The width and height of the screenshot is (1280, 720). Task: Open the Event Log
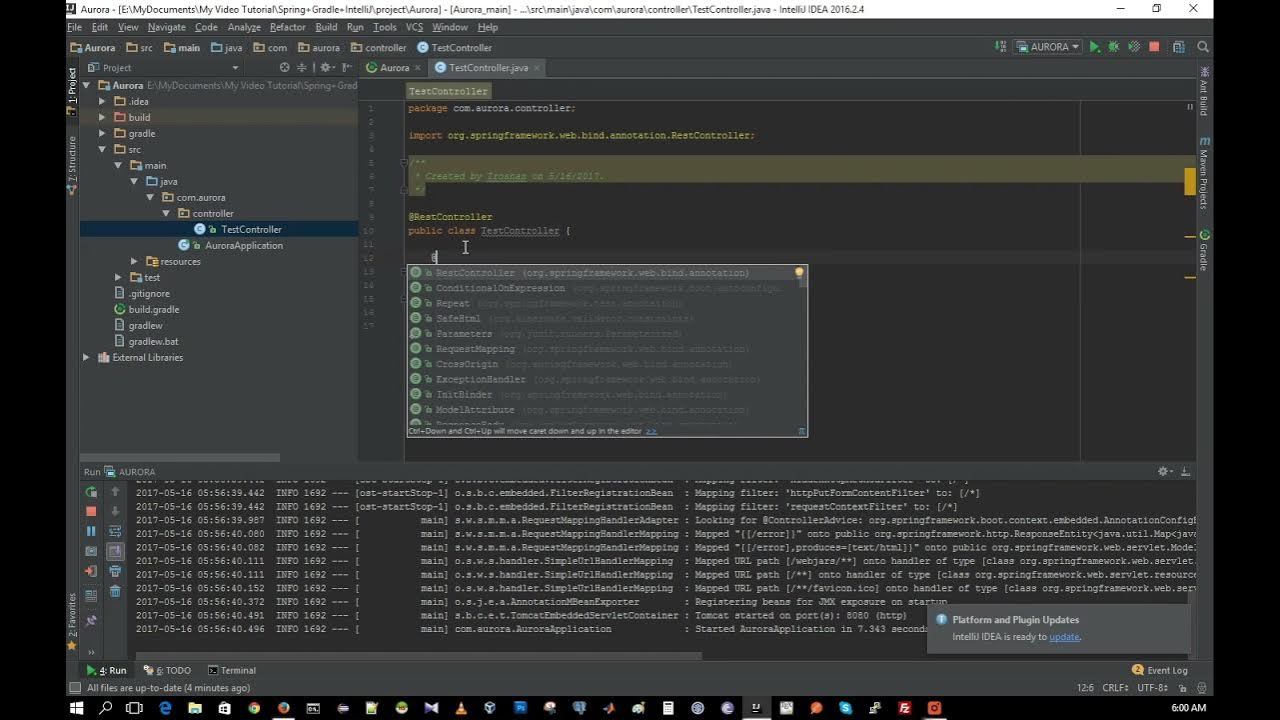point(1160,670)
